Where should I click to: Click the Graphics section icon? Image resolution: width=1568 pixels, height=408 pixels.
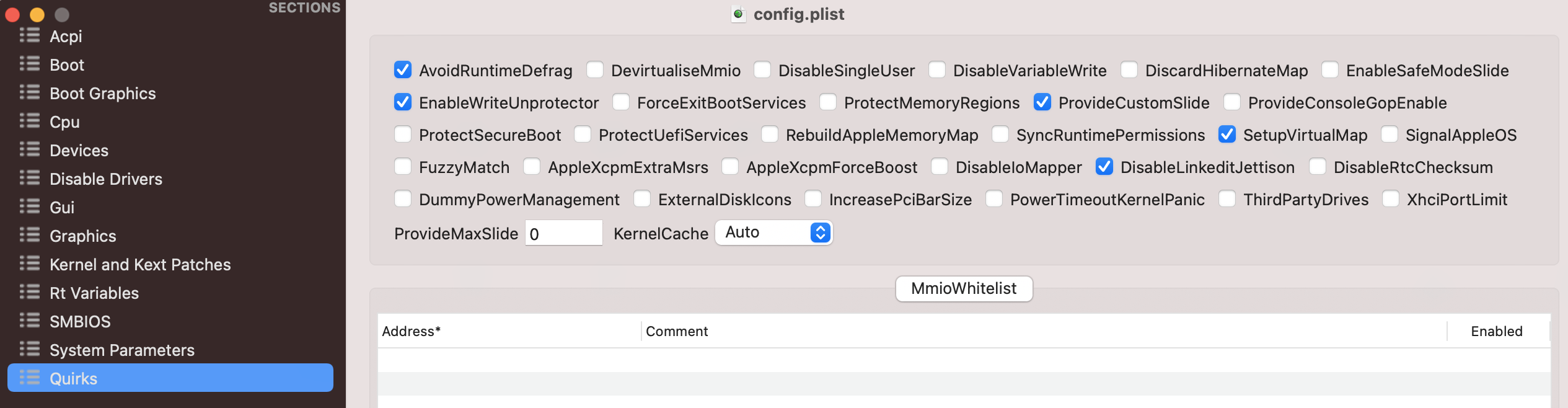[x=29, y=236]
